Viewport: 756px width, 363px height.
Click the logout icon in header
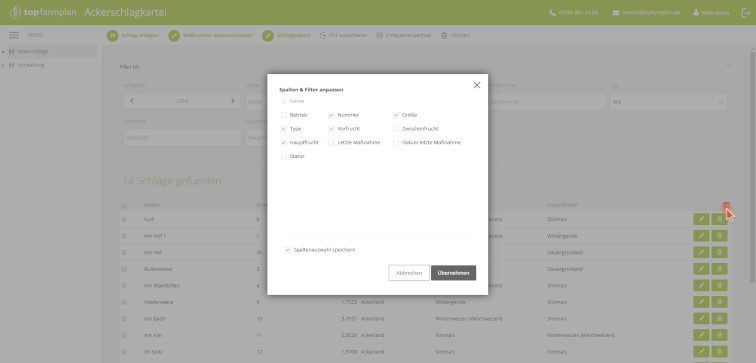[745, 13]
